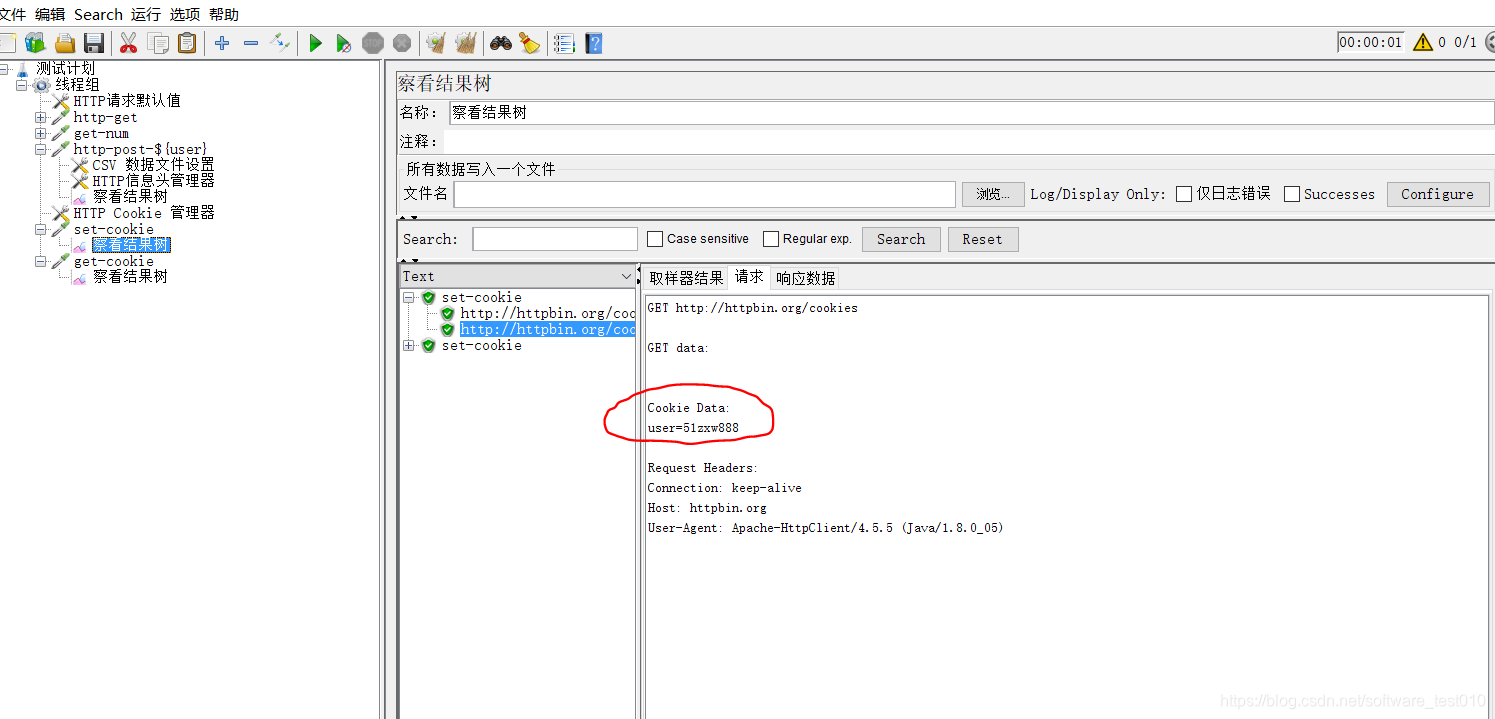Start the test with green play icon

pos(315,43)
